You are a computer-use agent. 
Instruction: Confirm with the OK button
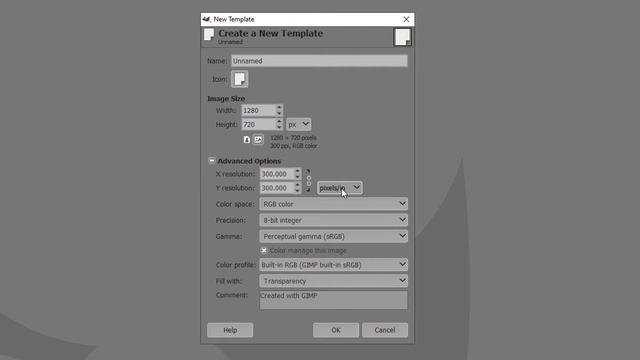(x=336, y=330)
